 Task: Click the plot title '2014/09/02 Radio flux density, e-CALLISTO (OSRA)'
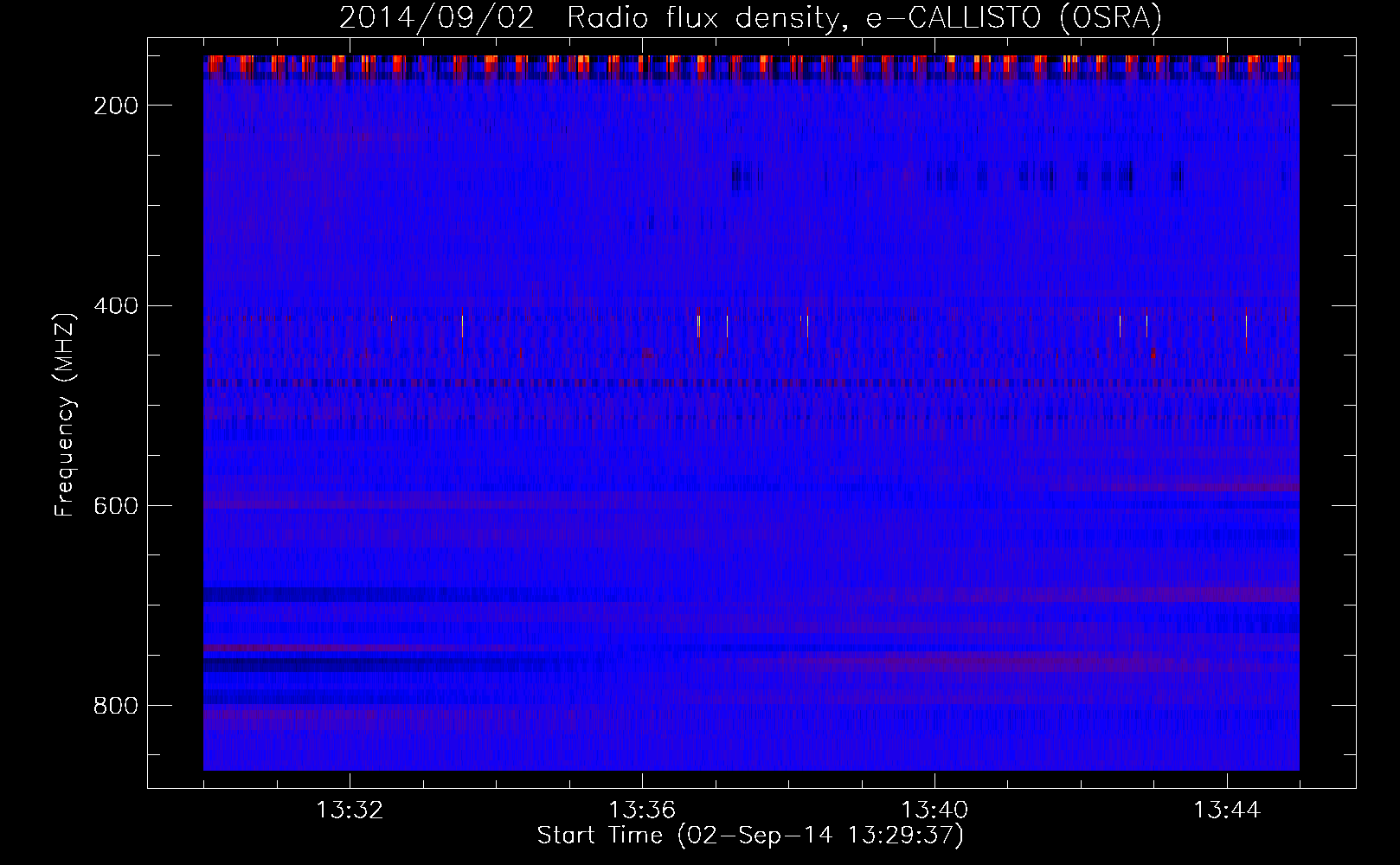point(750,18)
